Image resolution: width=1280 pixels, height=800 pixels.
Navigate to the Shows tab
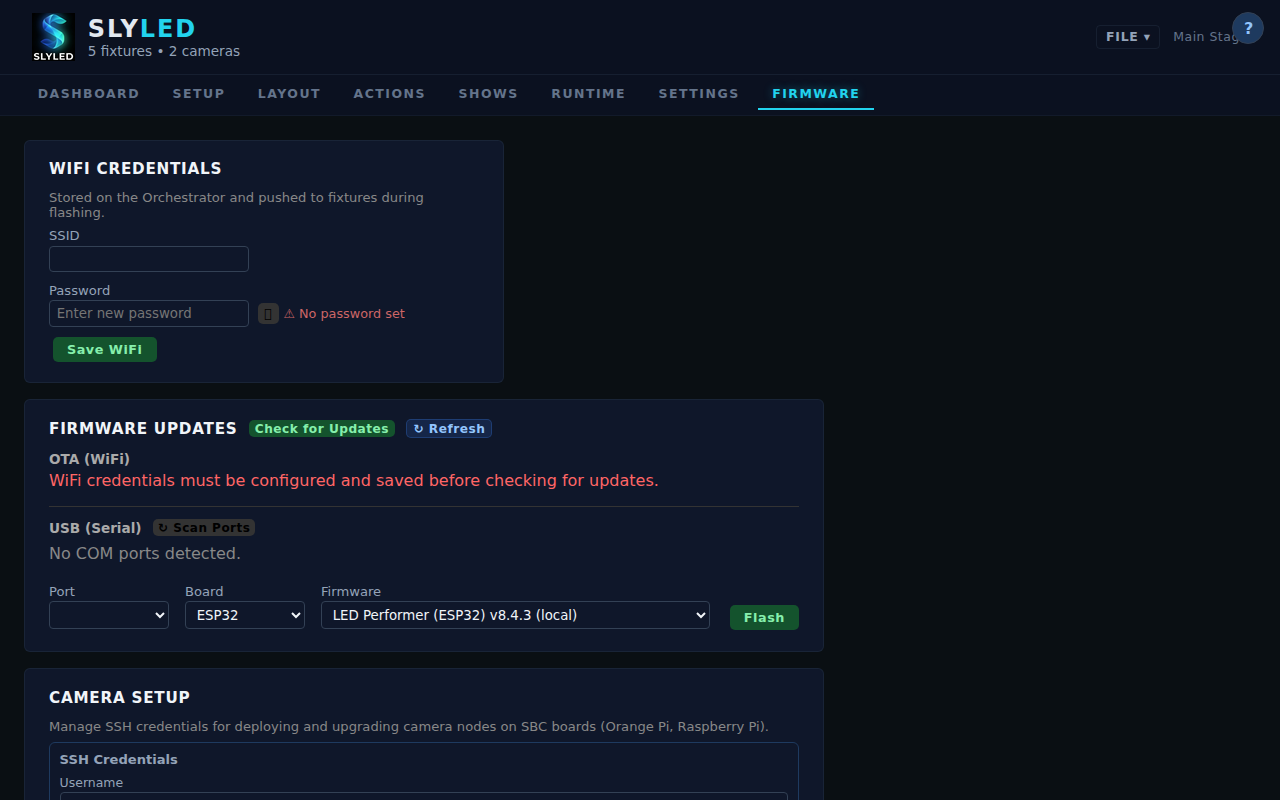click(x=488, y=94)
